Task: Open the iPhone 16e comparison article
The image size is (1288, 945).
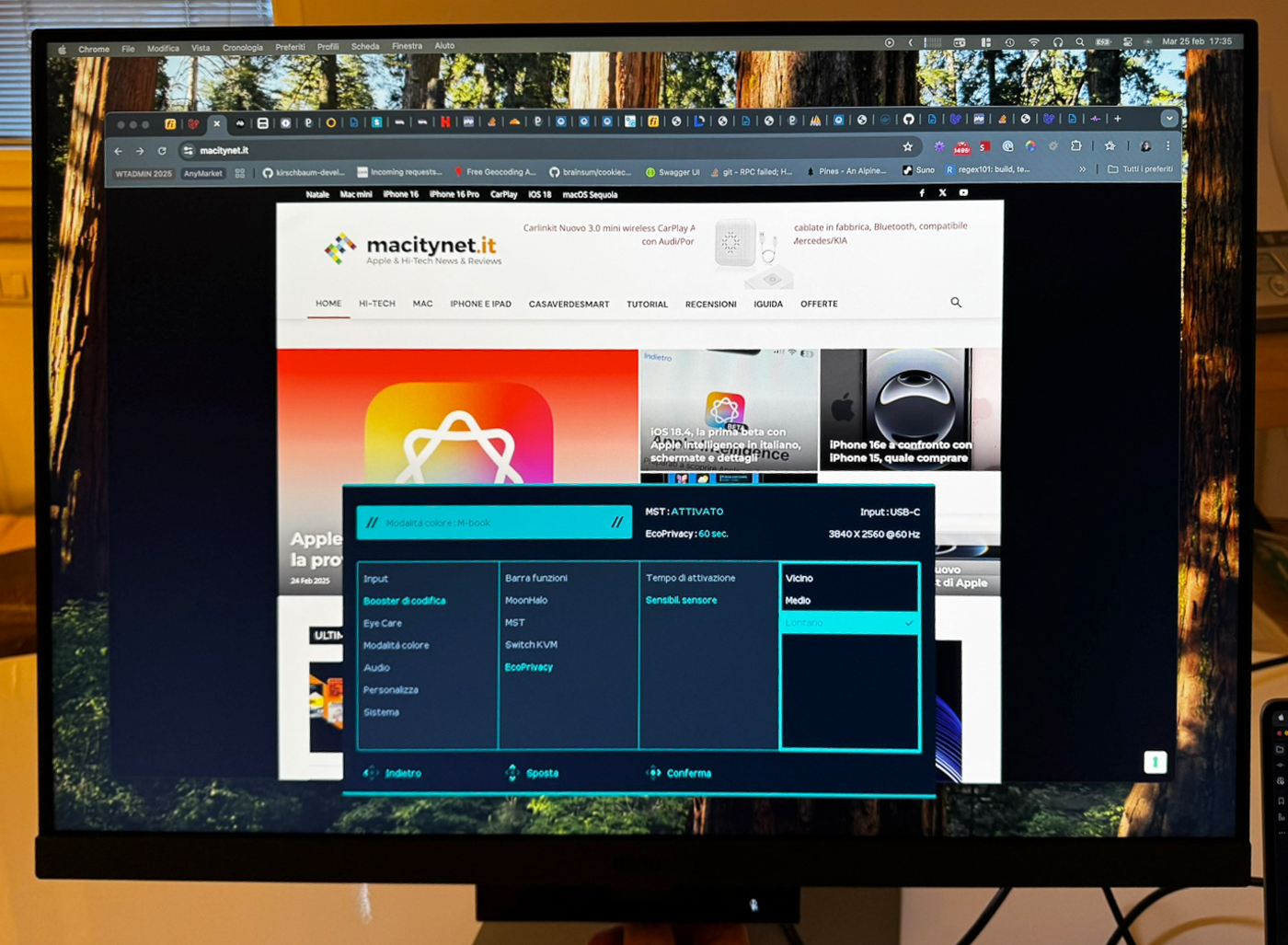Action: click(911, 409)
